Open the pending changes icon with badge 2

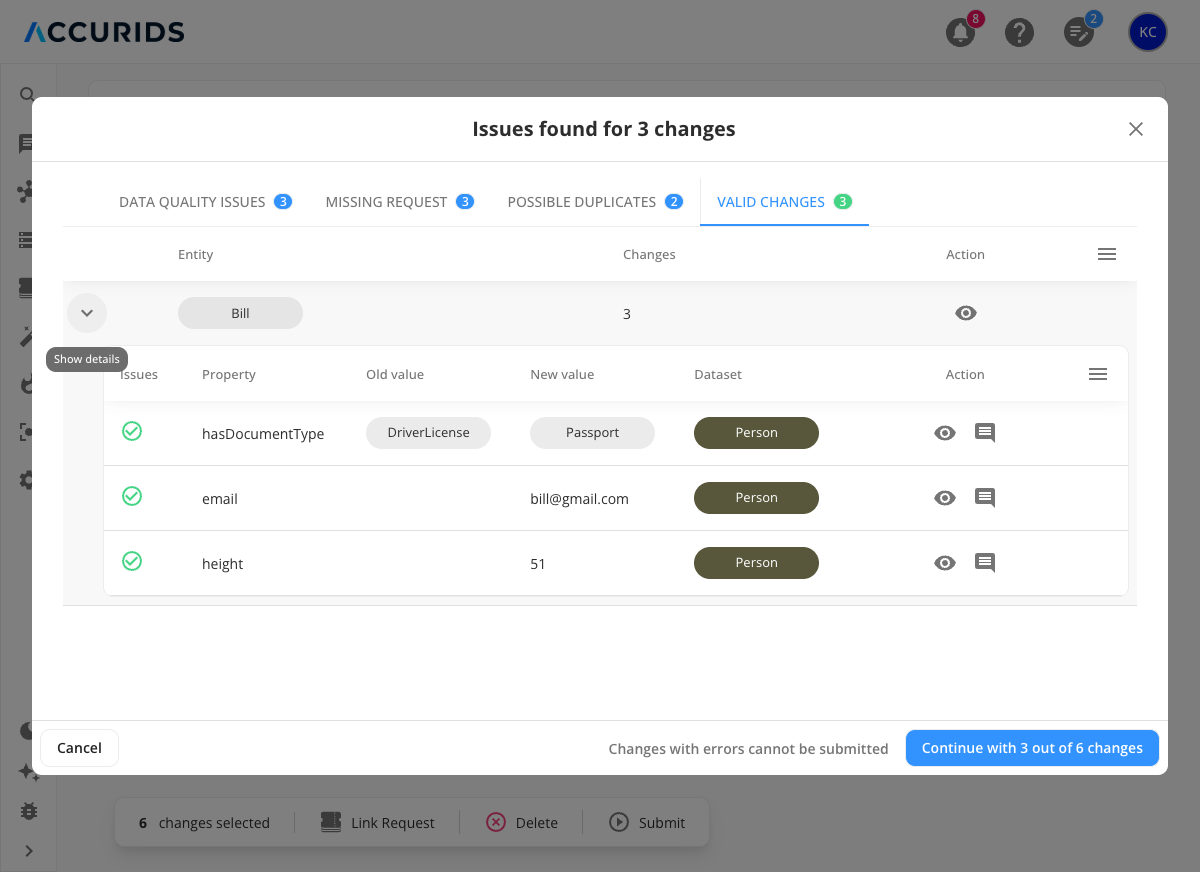point(1078,32)
